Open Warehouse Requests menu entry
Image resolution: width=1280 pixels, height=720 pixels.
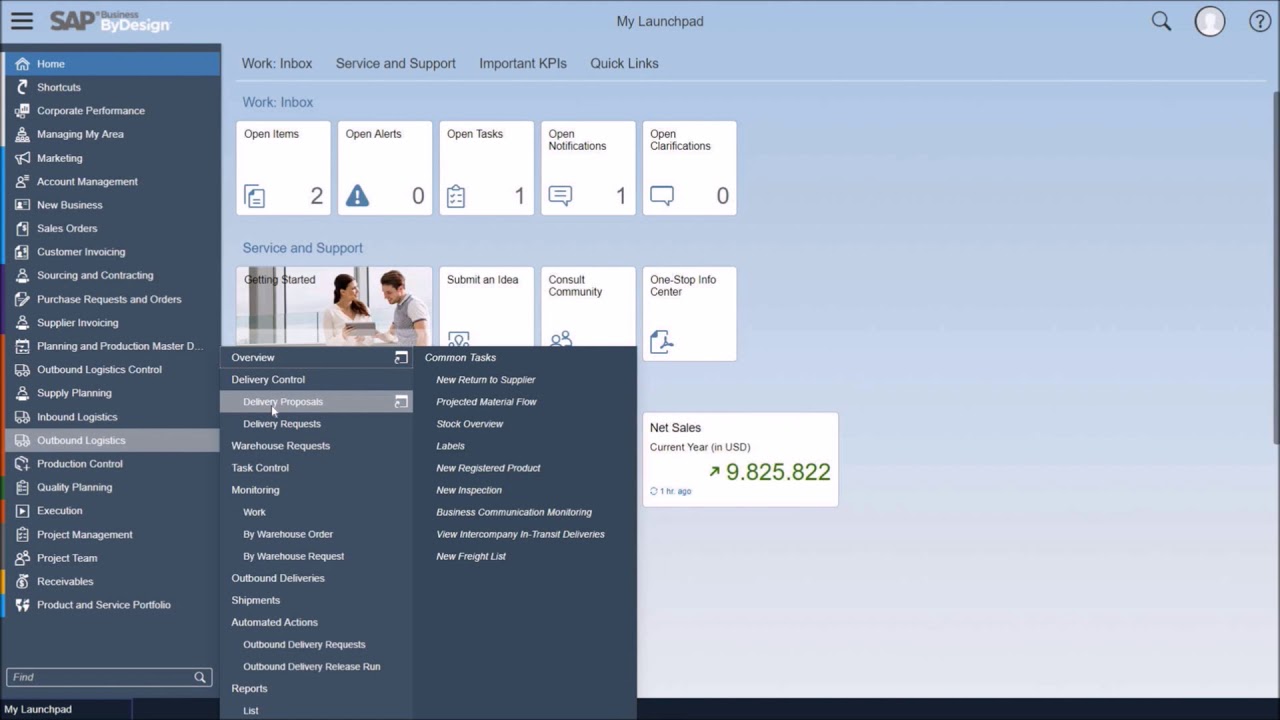click(x=280, y=446)
